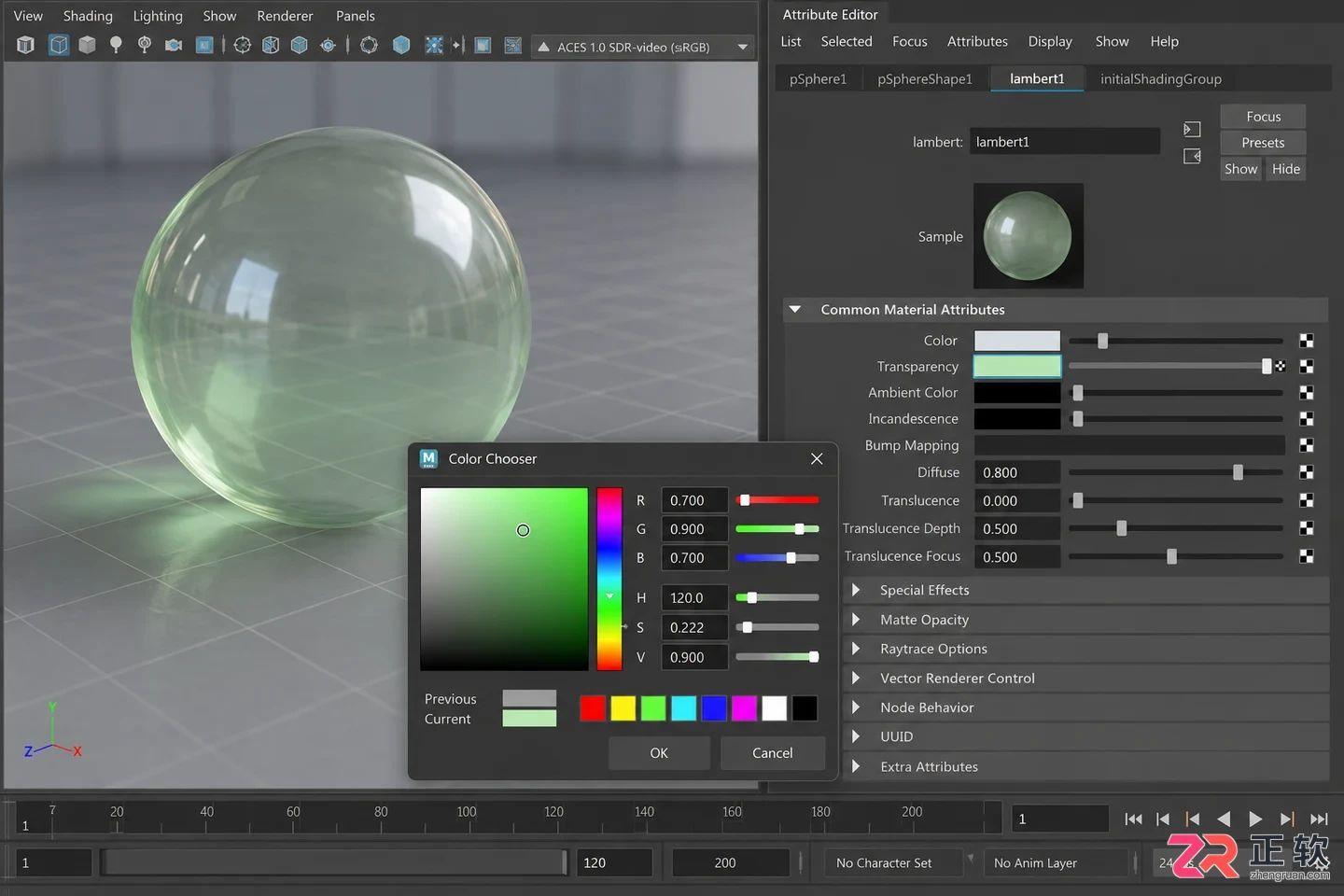
Task: Open the No Anim Layer dropdown
Action: [1058, 862]
